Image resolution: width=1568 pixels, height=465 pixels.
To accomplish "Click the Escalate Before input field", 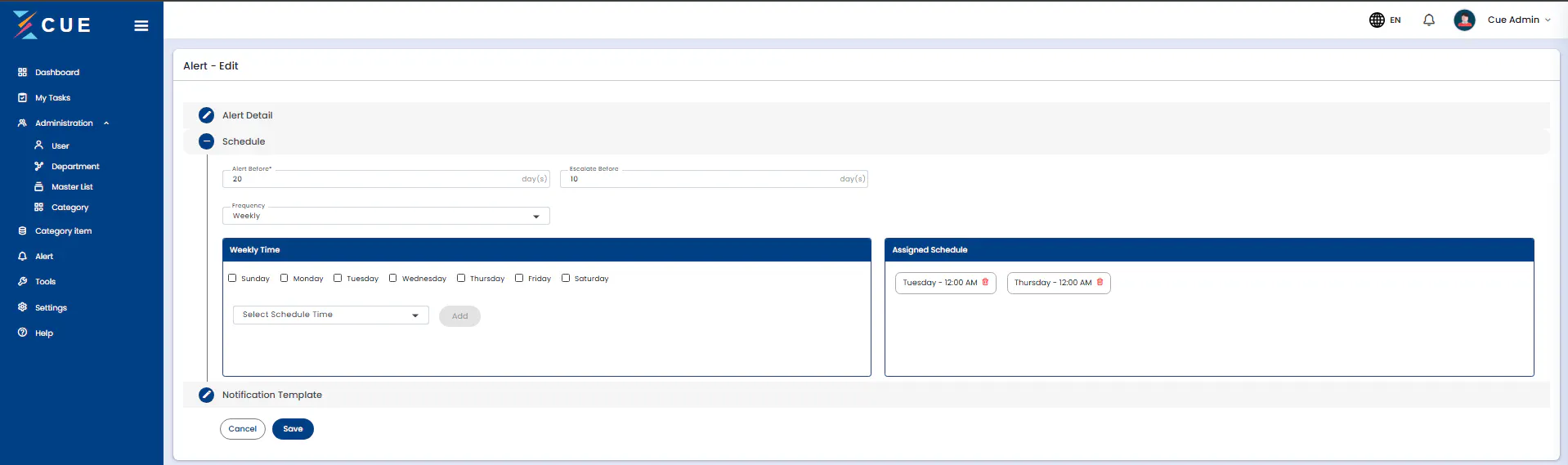I will tap(714, 179).
